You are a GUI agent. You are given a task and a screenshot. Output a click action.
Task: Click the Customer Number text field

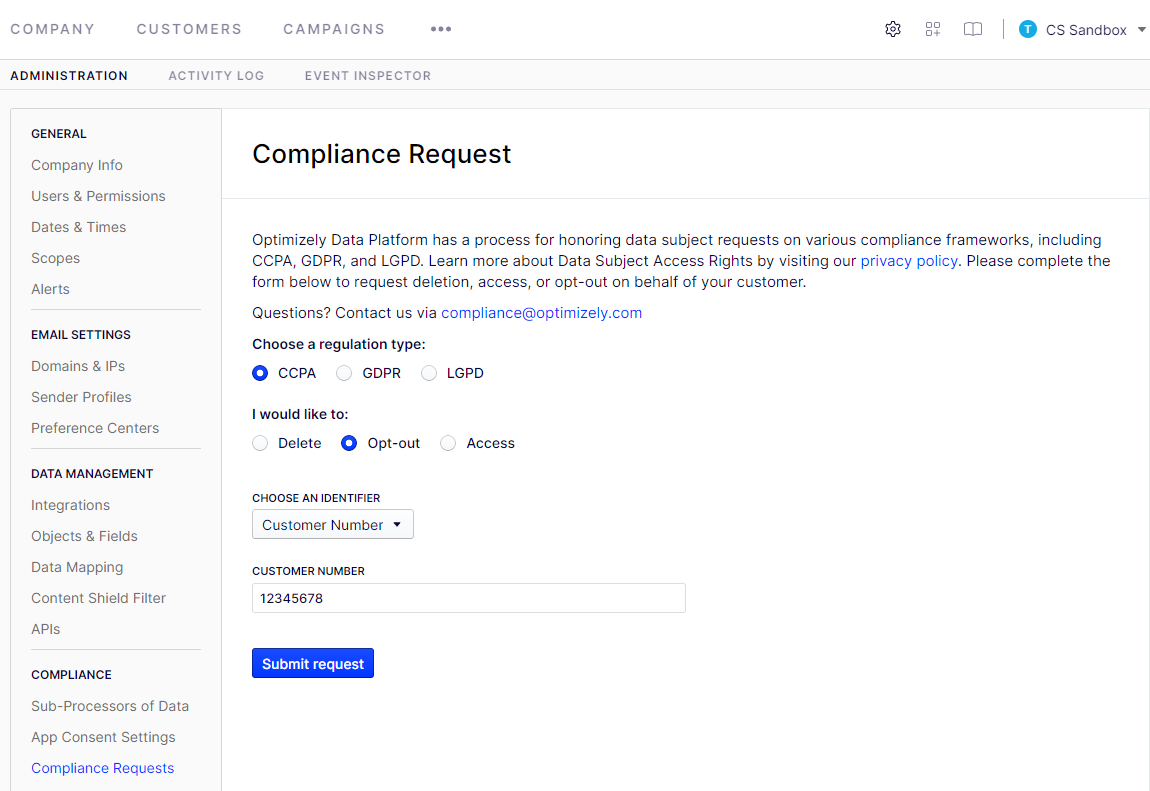tap(468, 598)
